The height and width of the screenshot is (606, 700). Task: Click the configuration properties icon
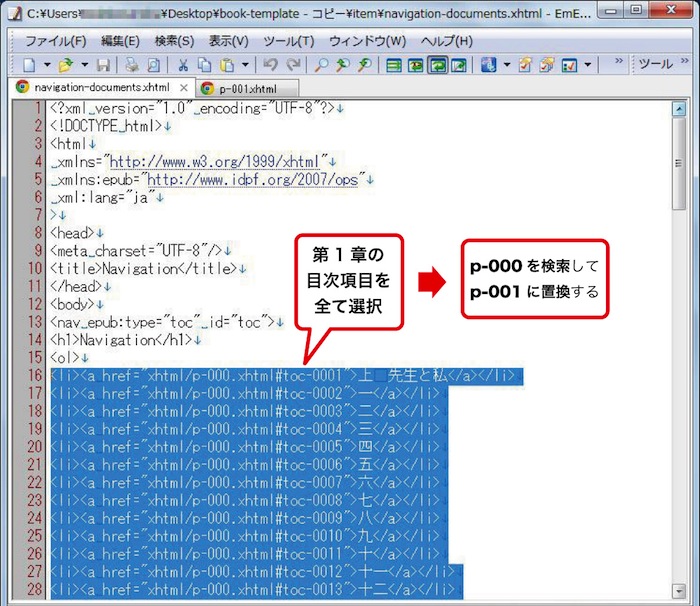click(488, 65)
